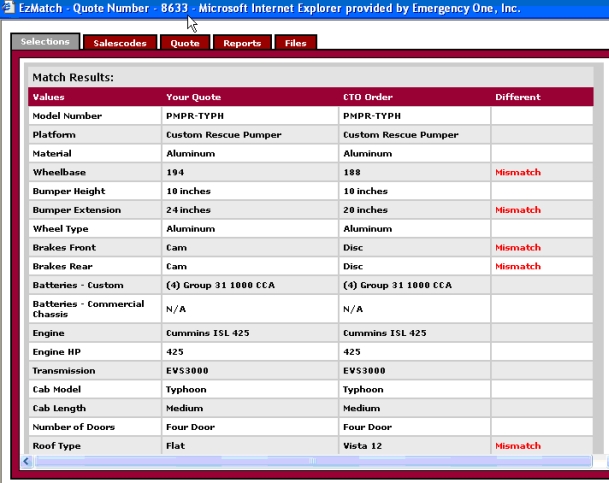Select the Cab Model row label
Viewport: 609px width, 483px height.
pos(57,389)
